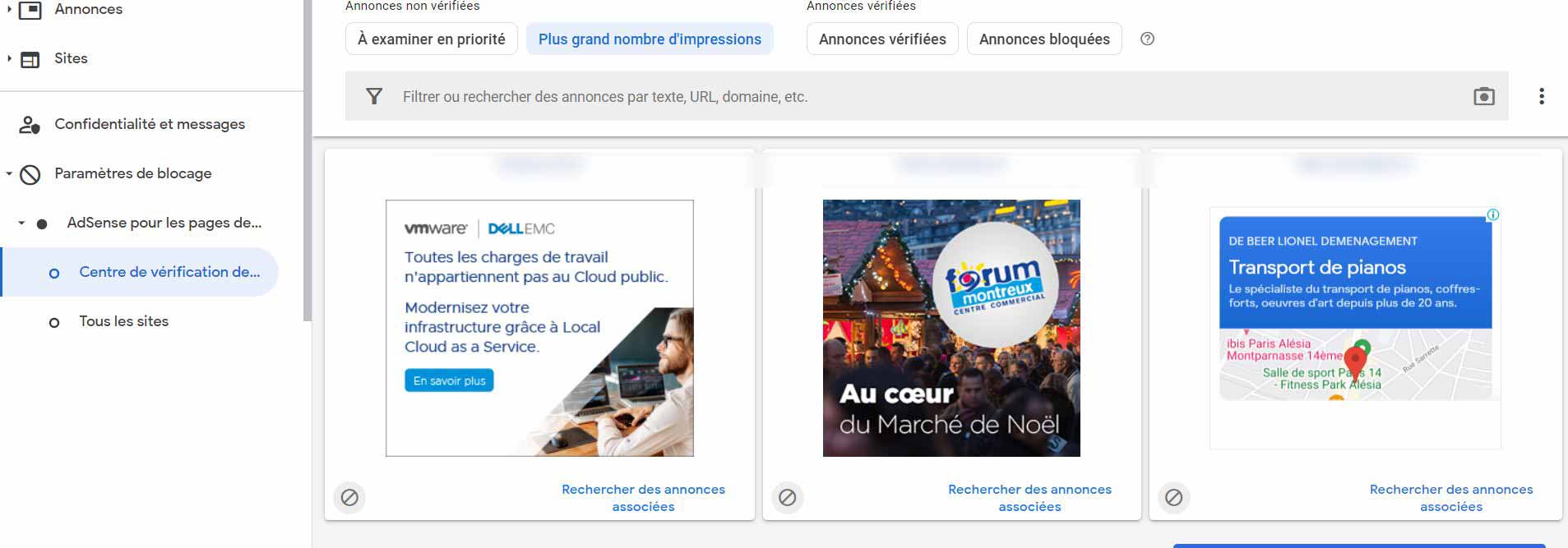Collapse the Paramètres de blocage section

[9, 173]
